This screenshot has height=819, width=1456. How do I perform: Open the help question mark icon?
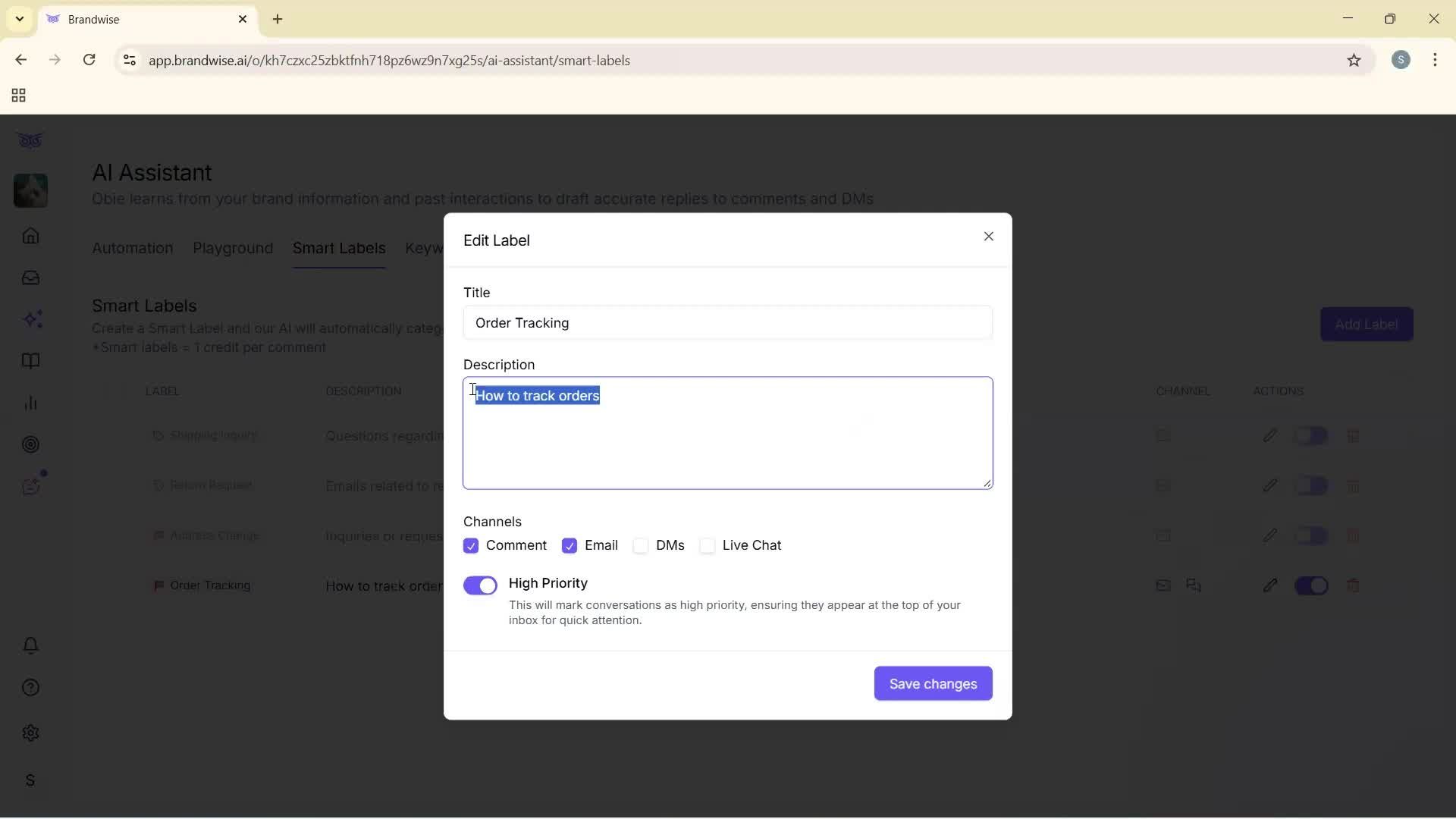(30, 687)
